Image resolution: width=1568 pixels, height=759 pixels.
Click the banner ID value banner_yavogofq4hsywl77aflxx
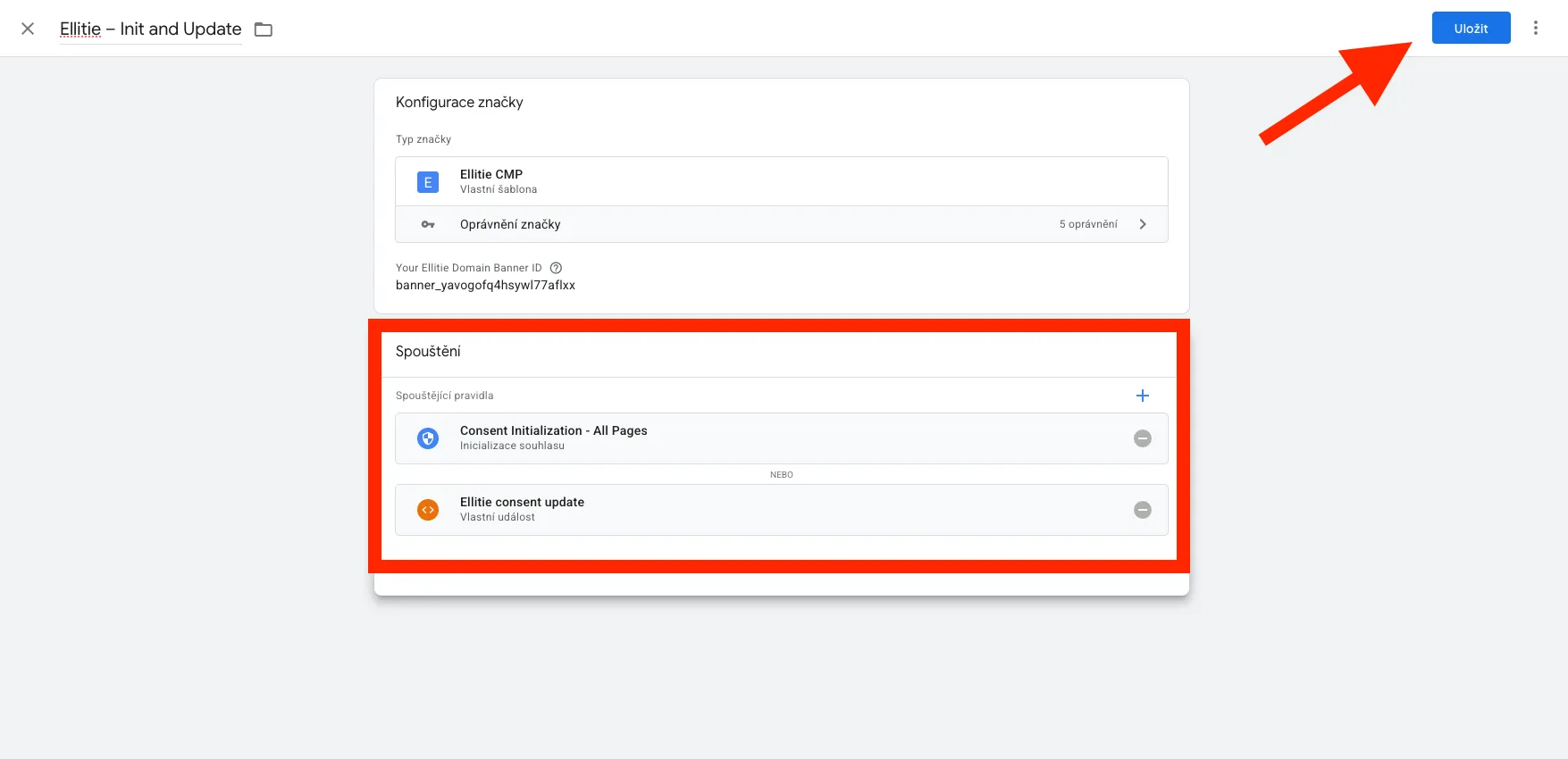(x=485, y=286)
